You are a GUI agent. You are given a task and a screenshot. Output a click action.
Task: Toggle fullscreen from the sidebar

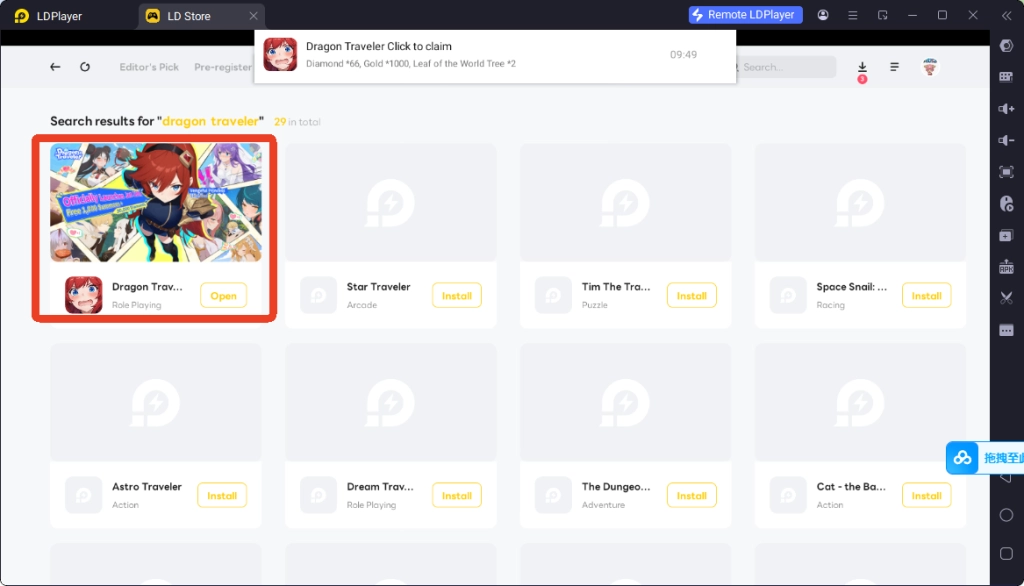point(1006,172)
